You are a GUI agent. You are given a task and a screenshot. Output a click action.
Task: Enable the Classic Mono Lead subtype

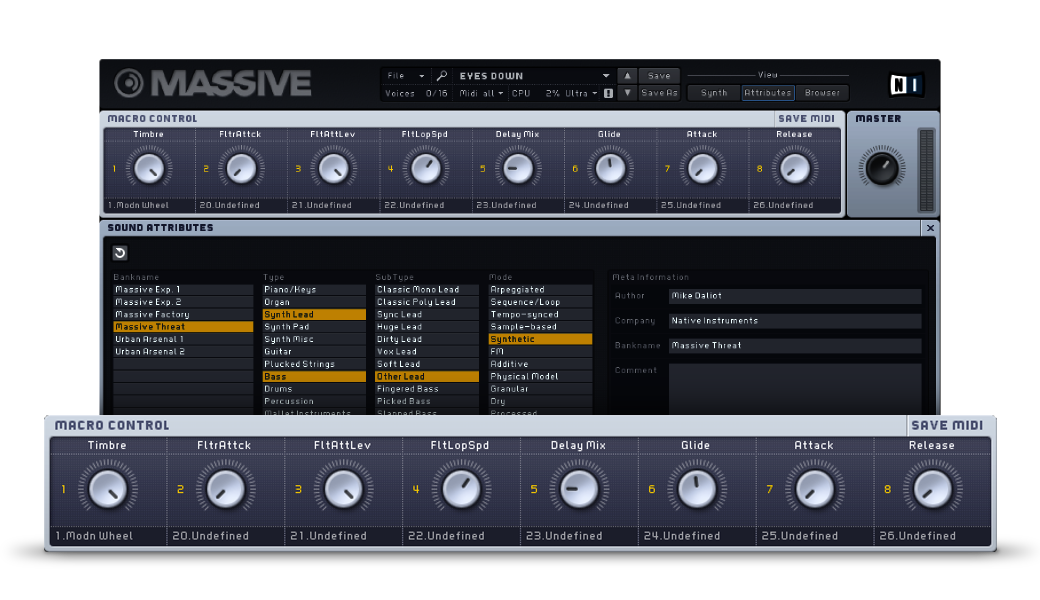click(427, 290)
